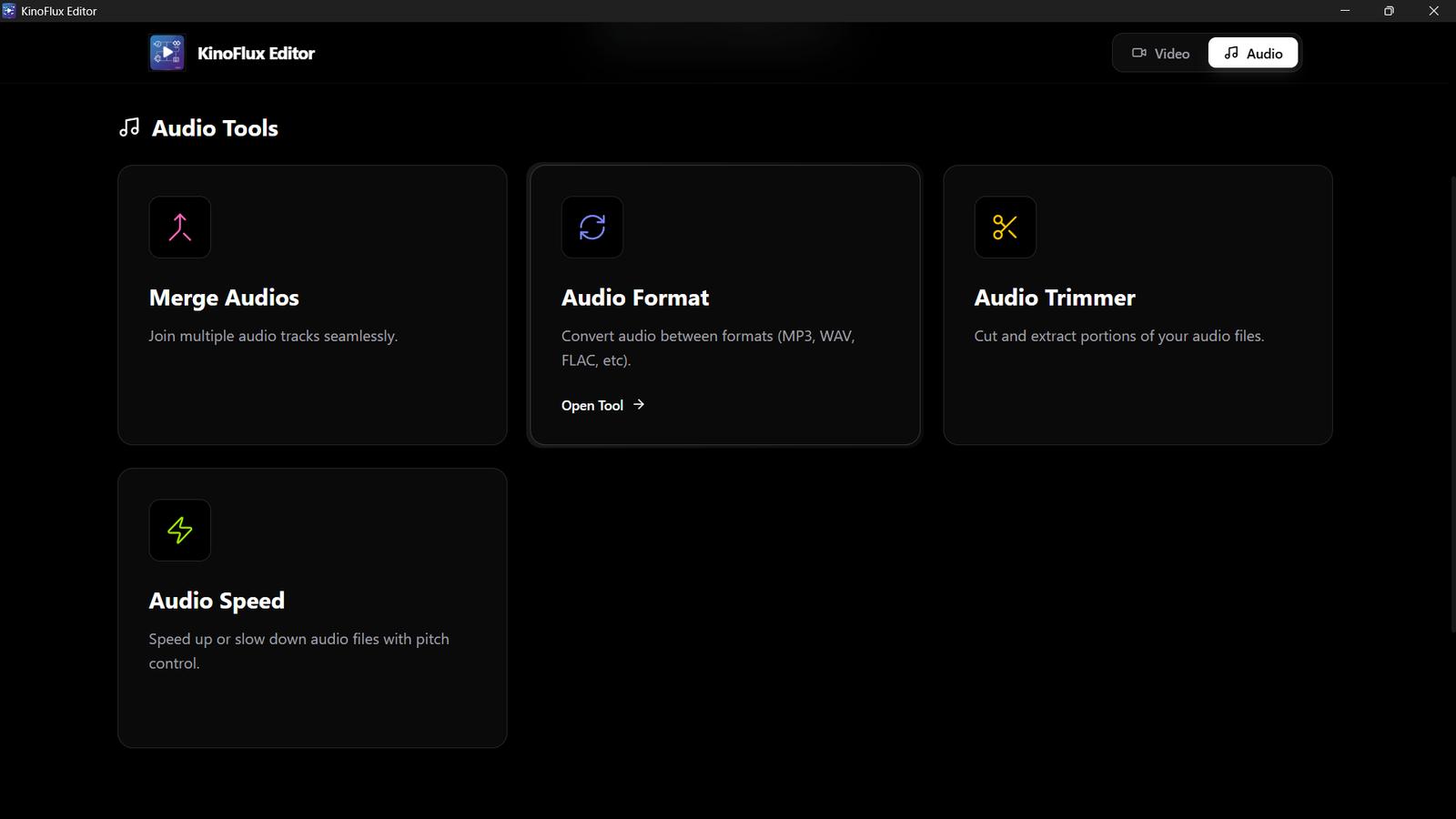Click the KinoFlux logo in the header
This screenshot has width=1456, height=819.
167,53
